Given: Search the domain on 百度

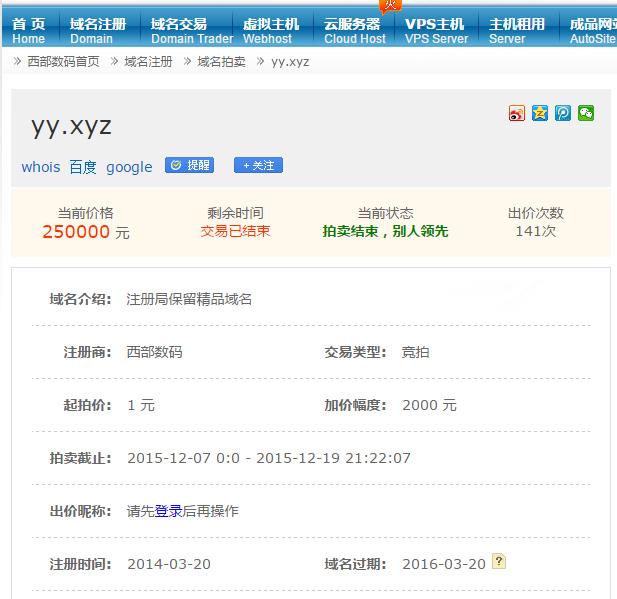Looking at the screenshot, I should 83,167.
